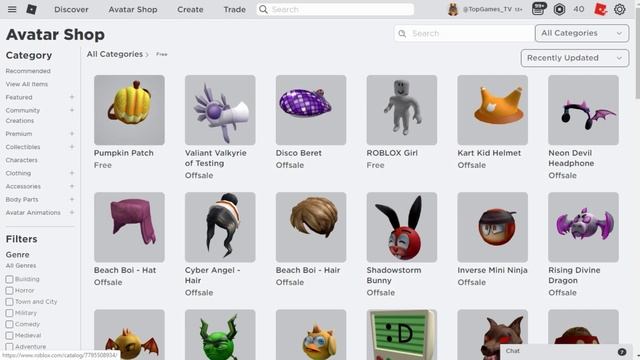
Task: Go to Discover in top navigation
Action: tap(71, 9)
